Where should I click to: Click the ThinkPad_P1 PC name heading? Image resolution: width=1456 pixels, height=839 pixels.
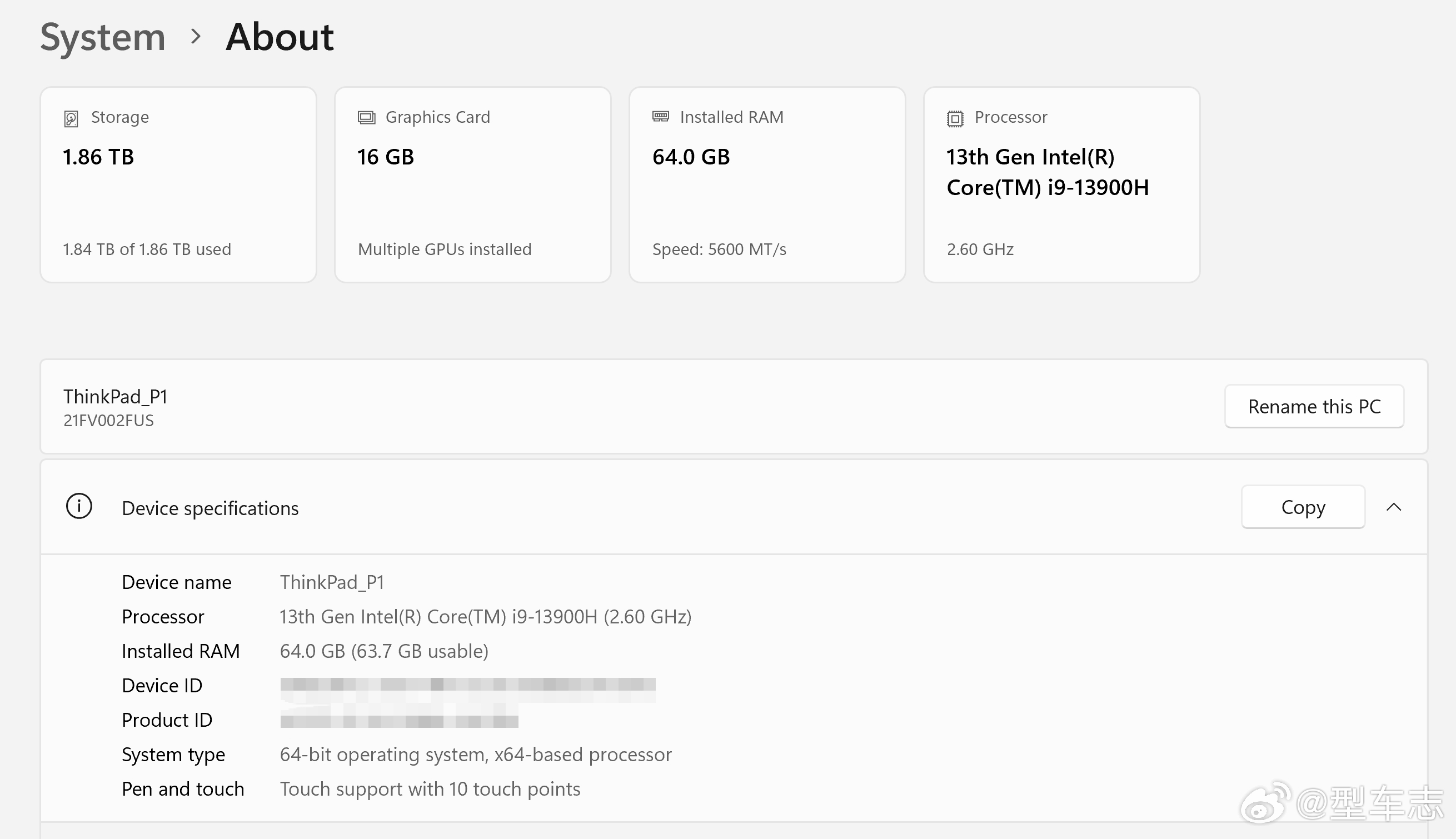pos(115,397)
